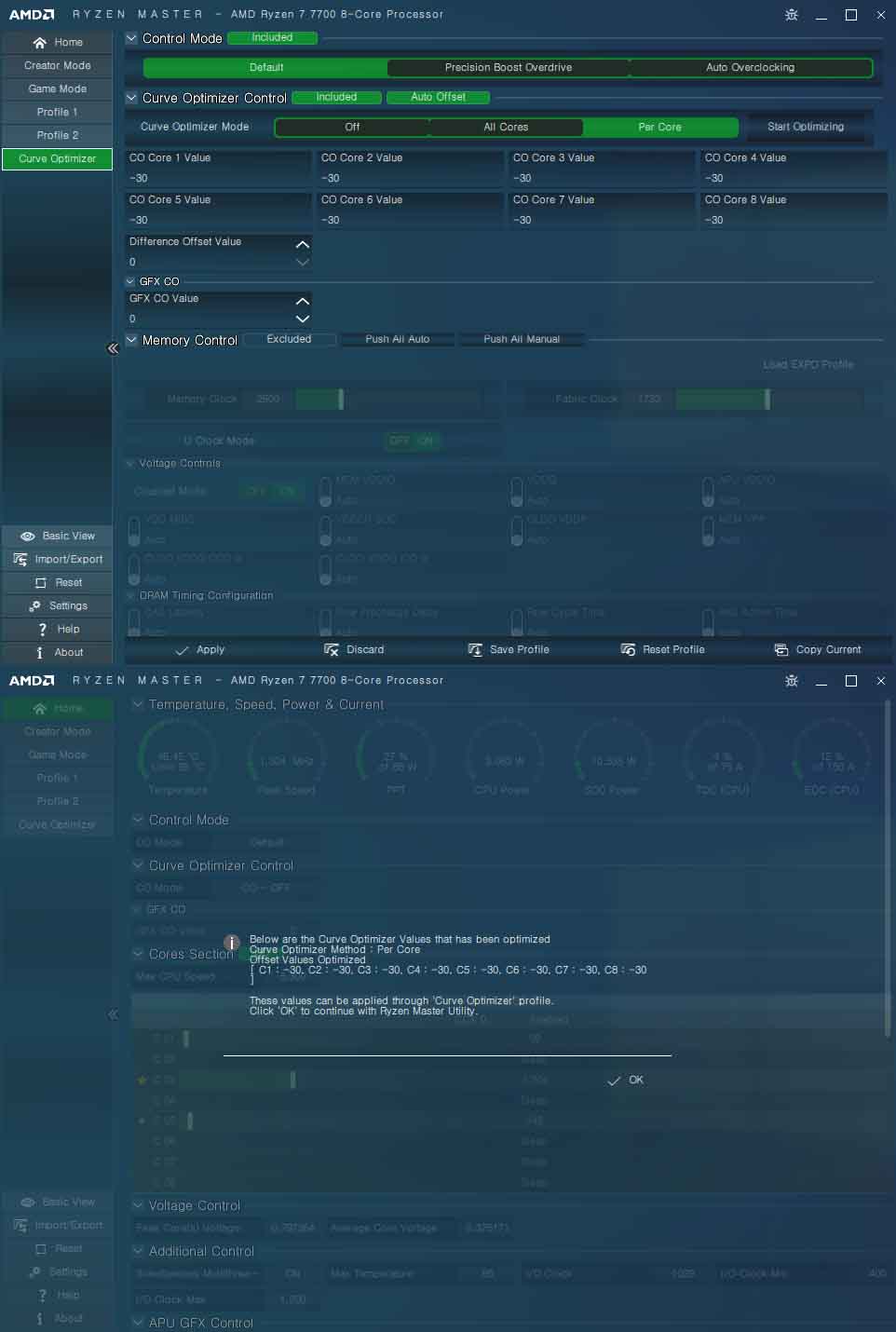Save Profile from the bottom action bar
The width and height of the screenshot is (896, 1332).
tap(509, 650)
